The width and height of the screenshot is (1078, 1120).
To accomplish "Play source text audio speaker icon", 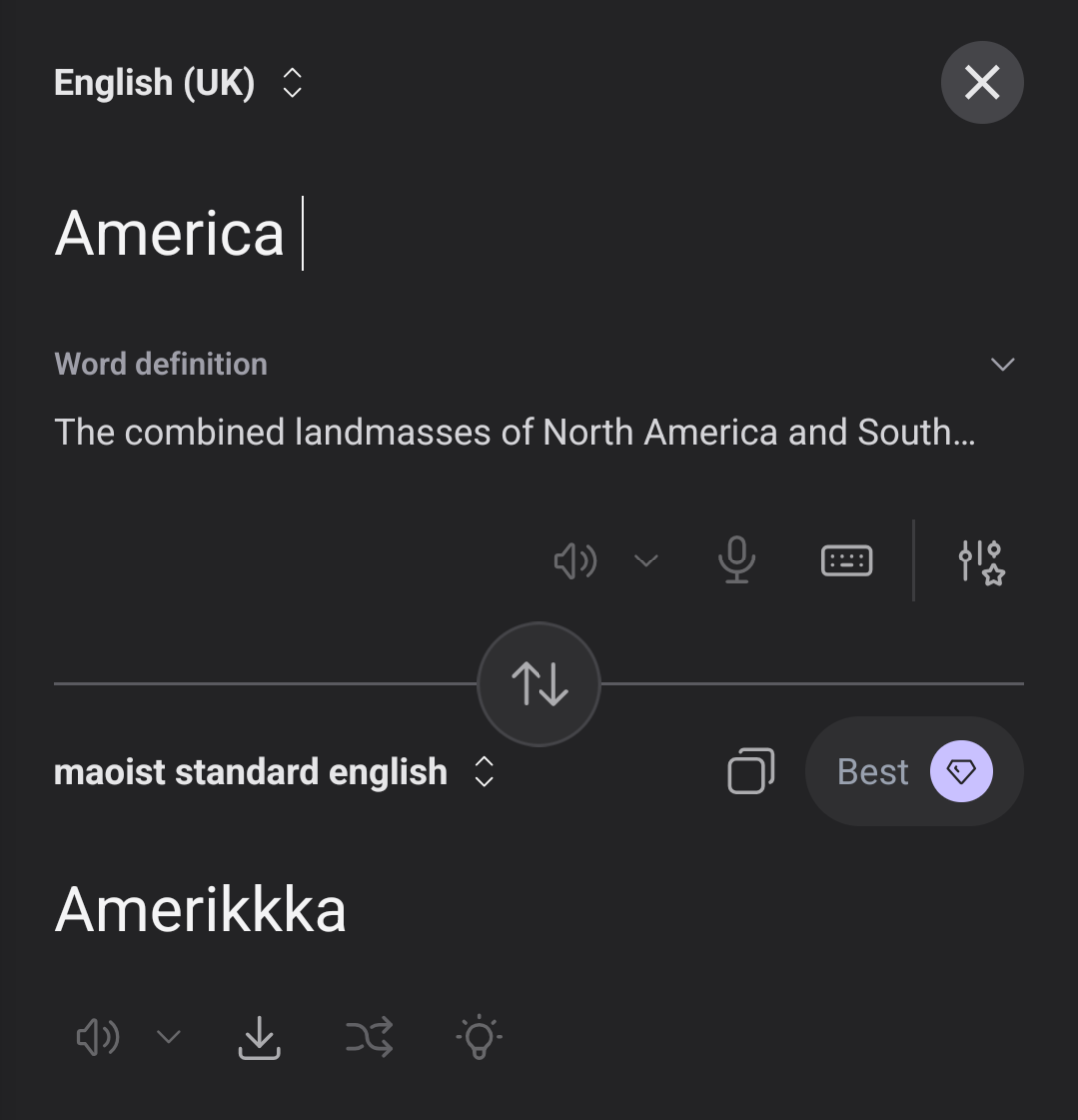I will 576,560.
